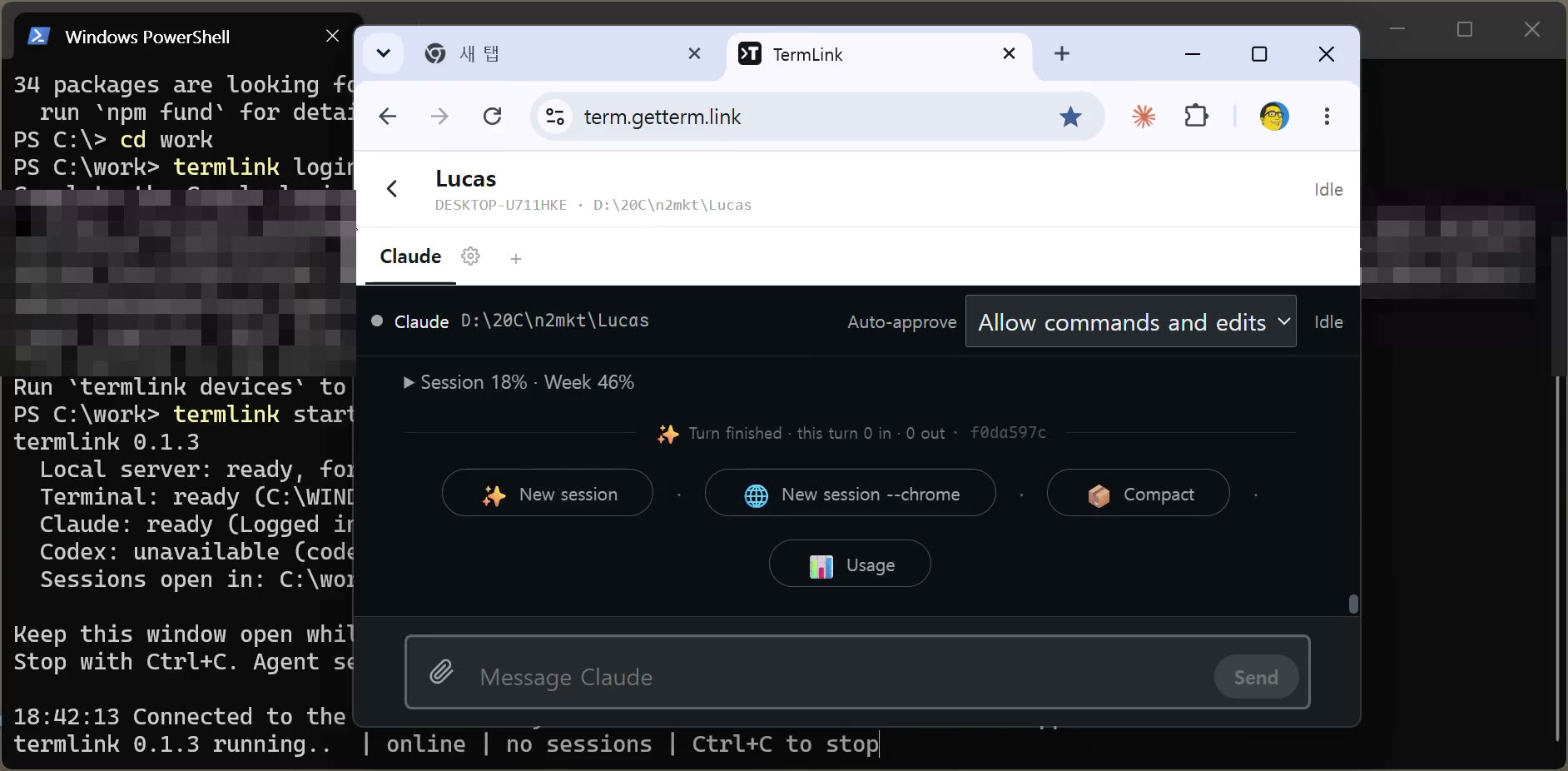The height and width of the screenshot is (771, 1568).
Task: Add a new session tab with plus
Action: click(x=516, y=259)
